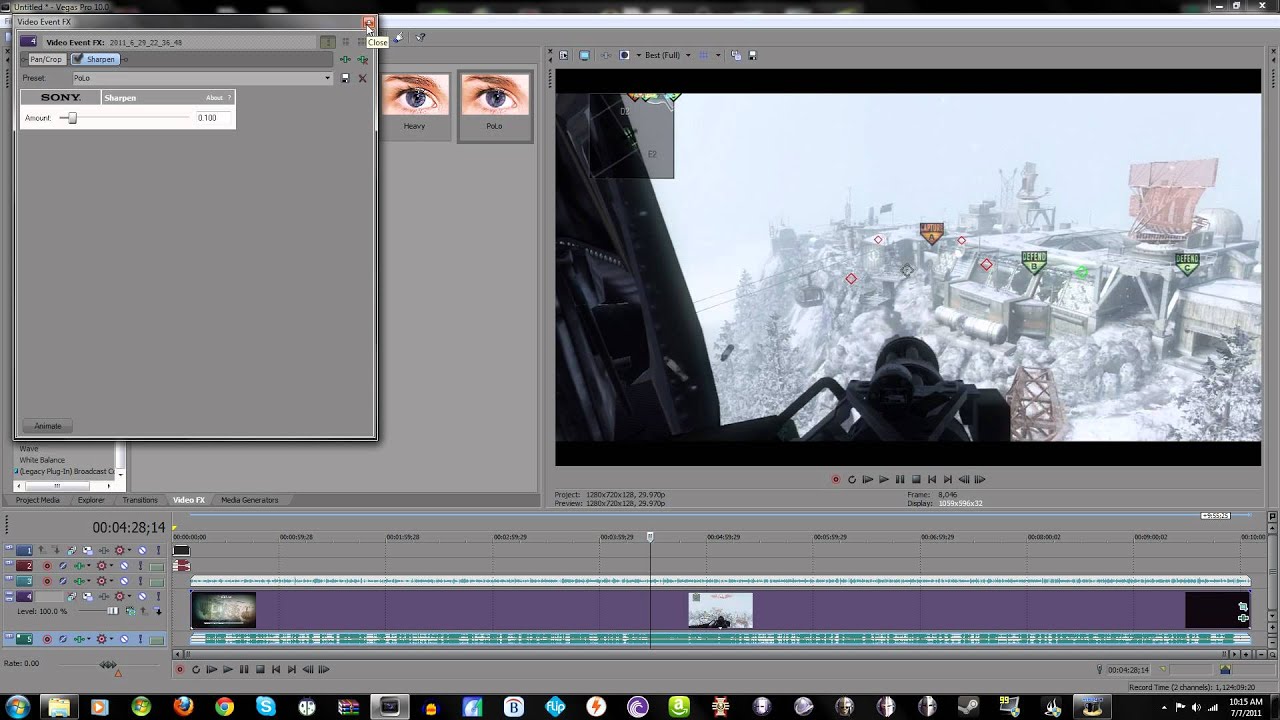
Task: Open the Project Video Properties icon in preview
Action: click(x=563, y=55)
